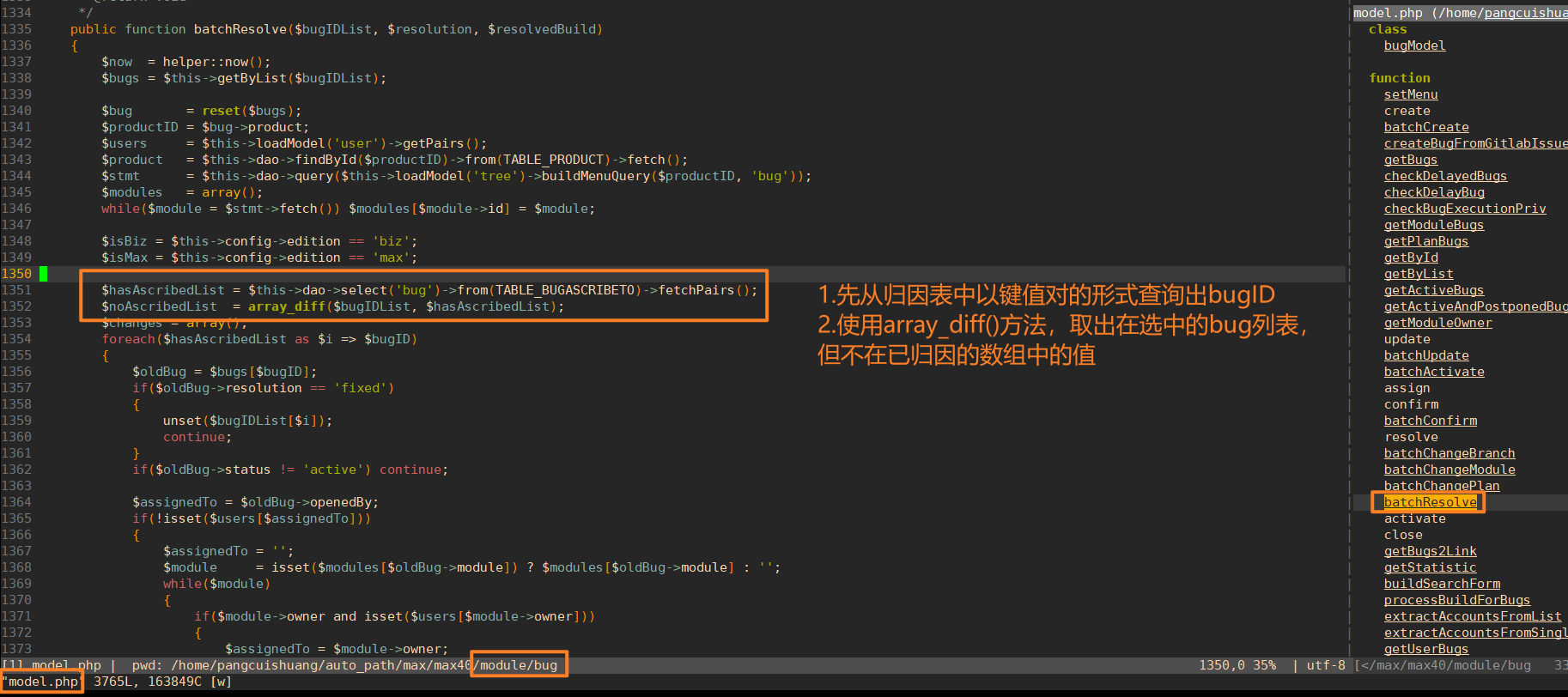Image resolution: width=1568 pixels, height=697 pixels.
Task: Go to getBugs function tag
Action: pos(1410,160)
